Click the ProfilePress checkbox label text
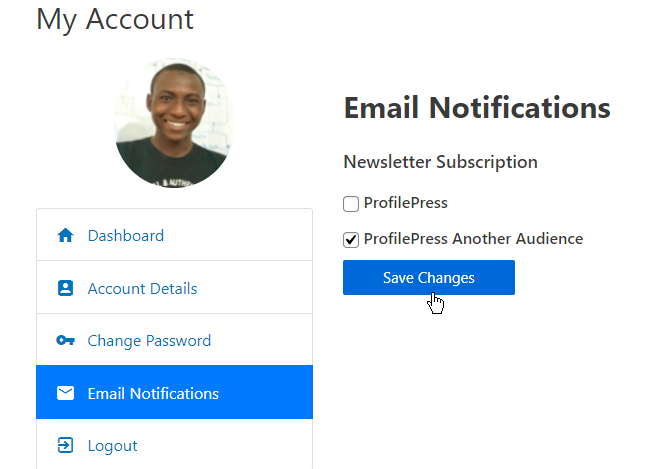The width and height of the screenshot is (660, 469). tap(405, 203)
